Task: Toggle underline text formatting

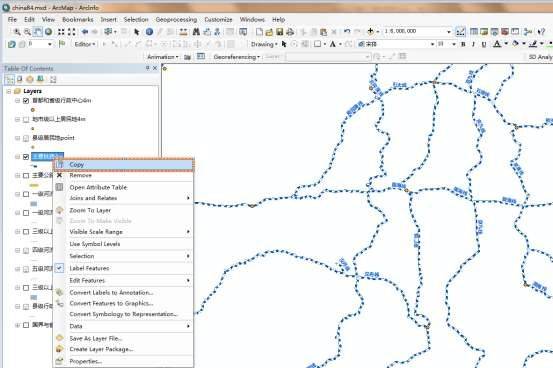Action: (x=484, y=44)
